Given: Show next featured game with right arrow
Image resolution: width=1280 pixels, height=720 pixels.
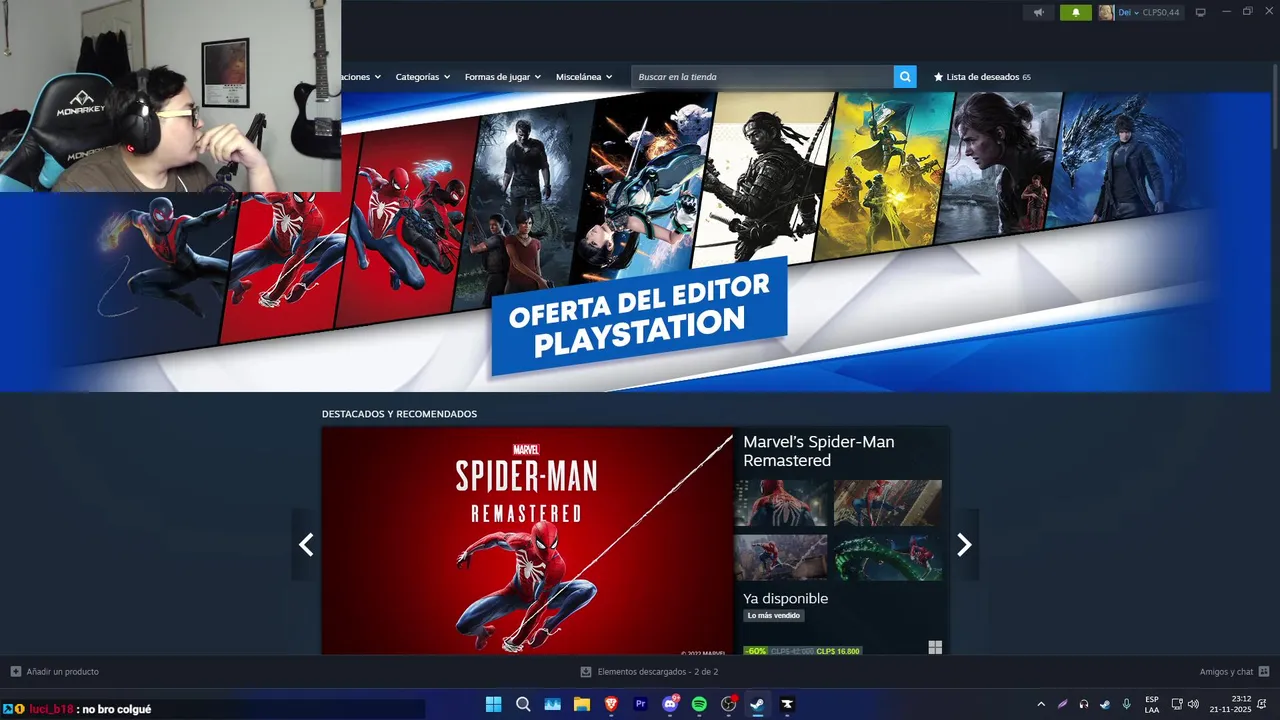Looking at the screenshot, I should 964,544.
